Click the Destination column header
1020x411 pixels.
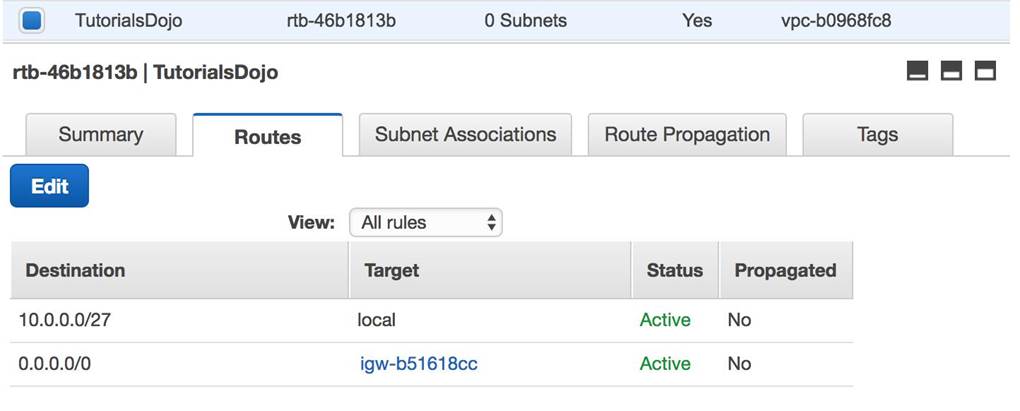[75, 270]
